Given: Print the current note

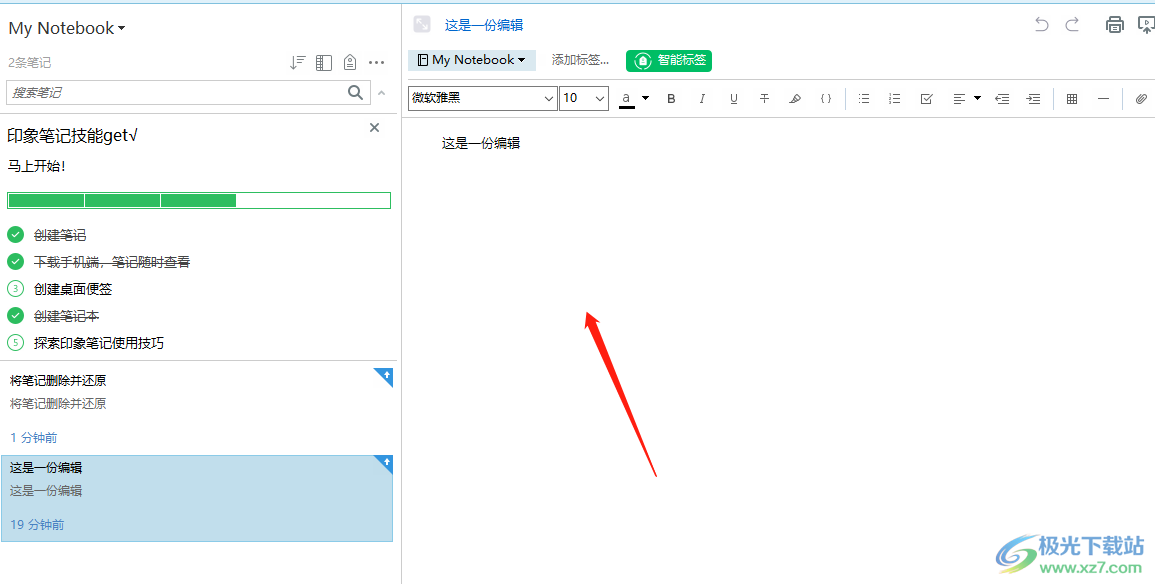Looking at the screenshot, I should [1114, 25].
